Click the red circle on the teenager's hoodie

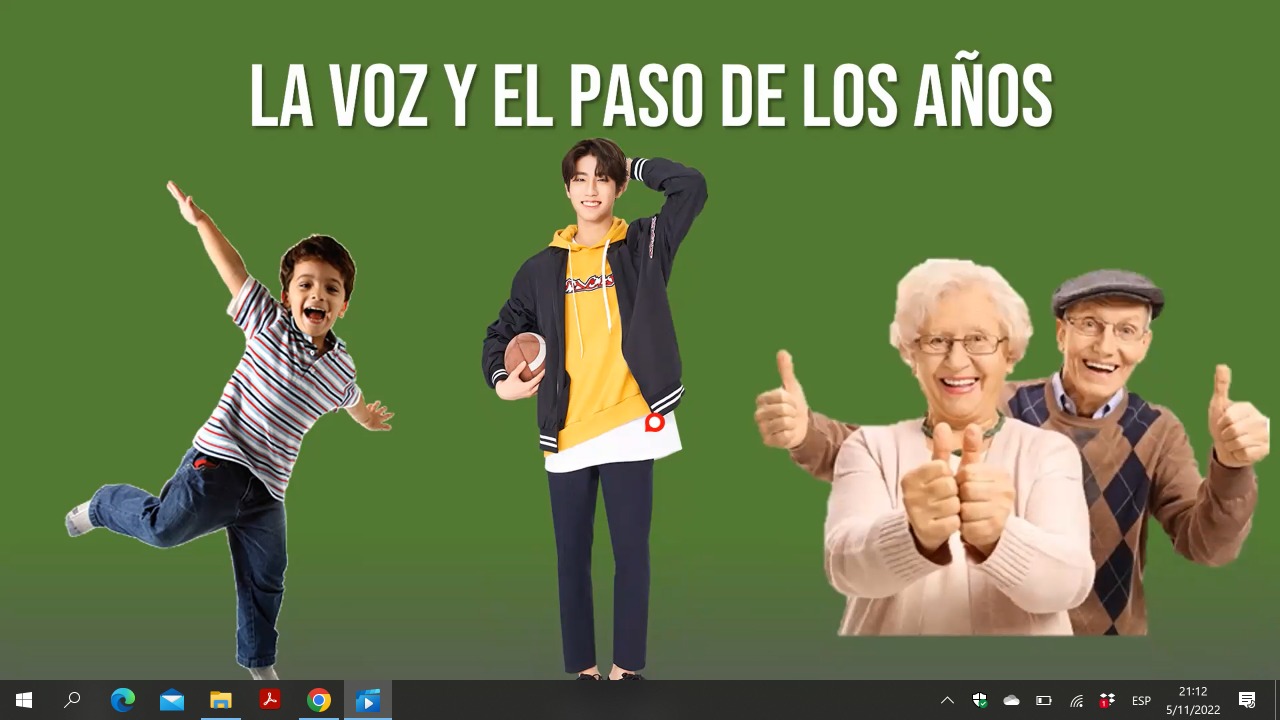click(x=655, y=422)
